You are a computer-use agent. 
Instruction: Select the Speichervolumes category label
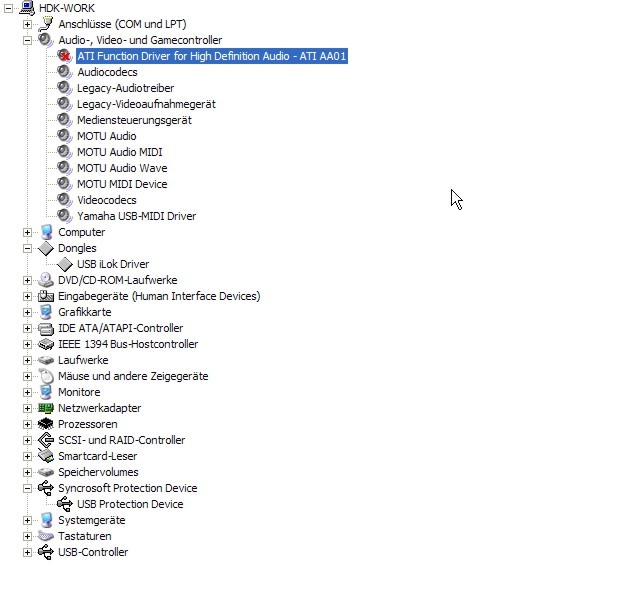(x=98, y=472)
